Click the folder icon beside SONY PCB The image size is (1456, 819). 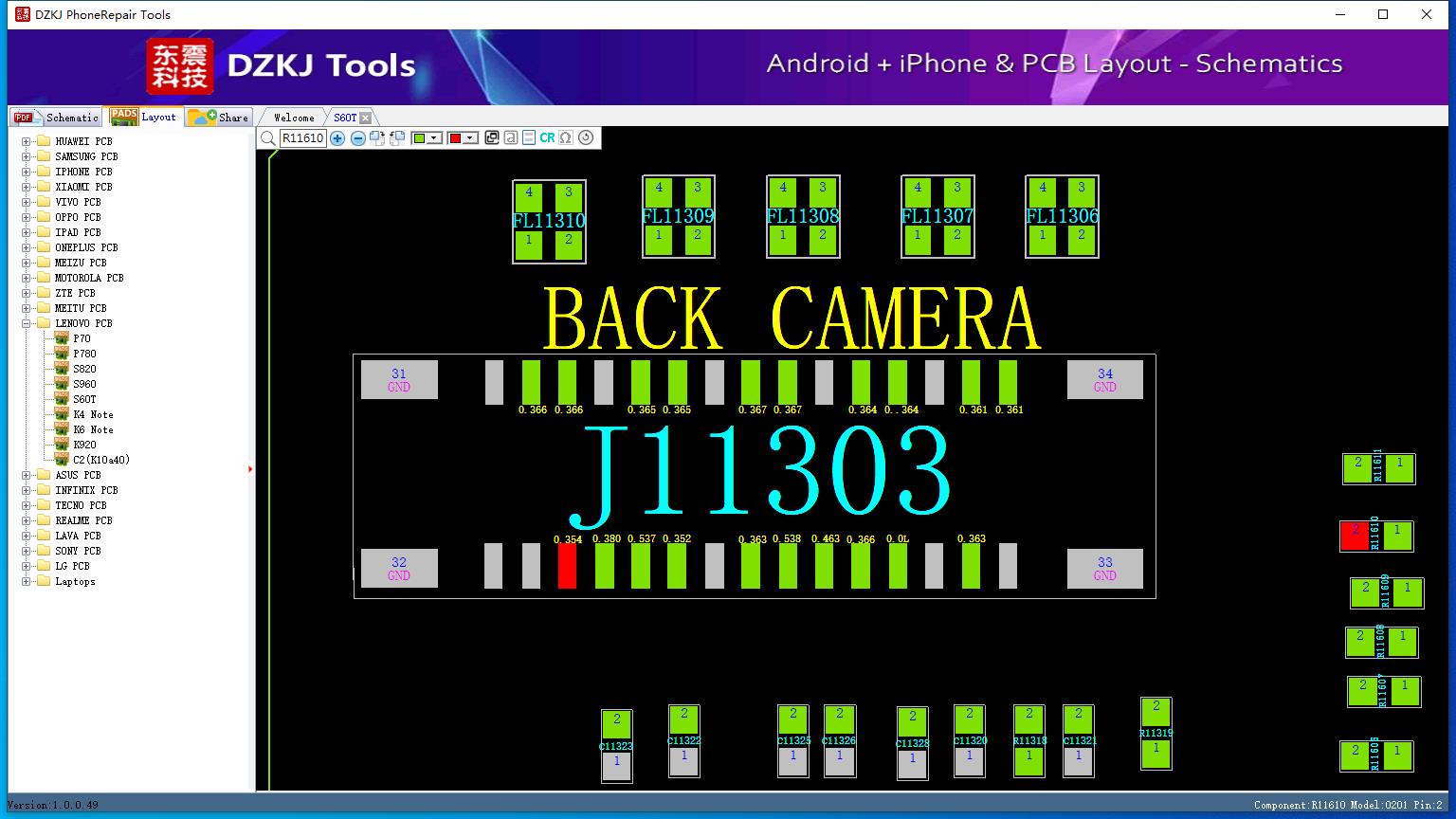click(x=43, y=551)
